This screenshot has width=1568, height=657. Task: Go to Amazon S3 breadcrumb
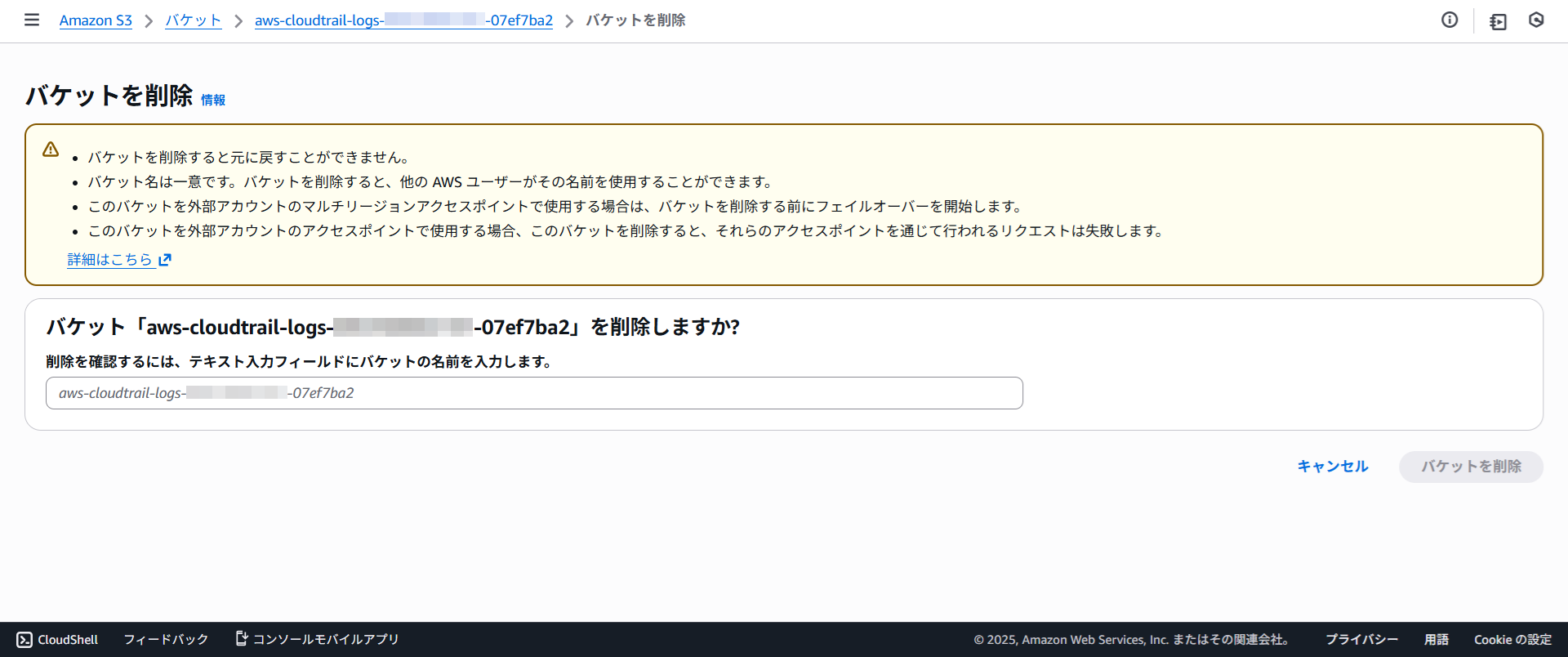pyautogui.click(x=96, y=20)
